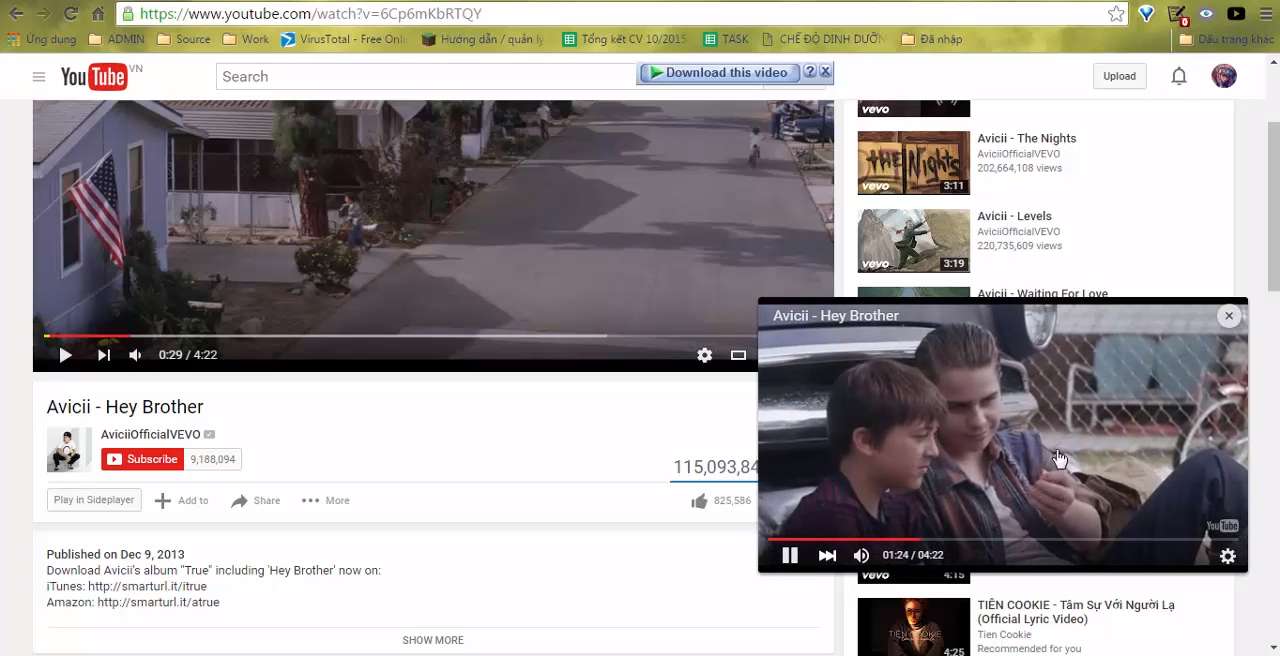Subscribe to AviciiOfficialVEVO
The height and width of the screenshot is (656, 1280).
coord(143,459)
